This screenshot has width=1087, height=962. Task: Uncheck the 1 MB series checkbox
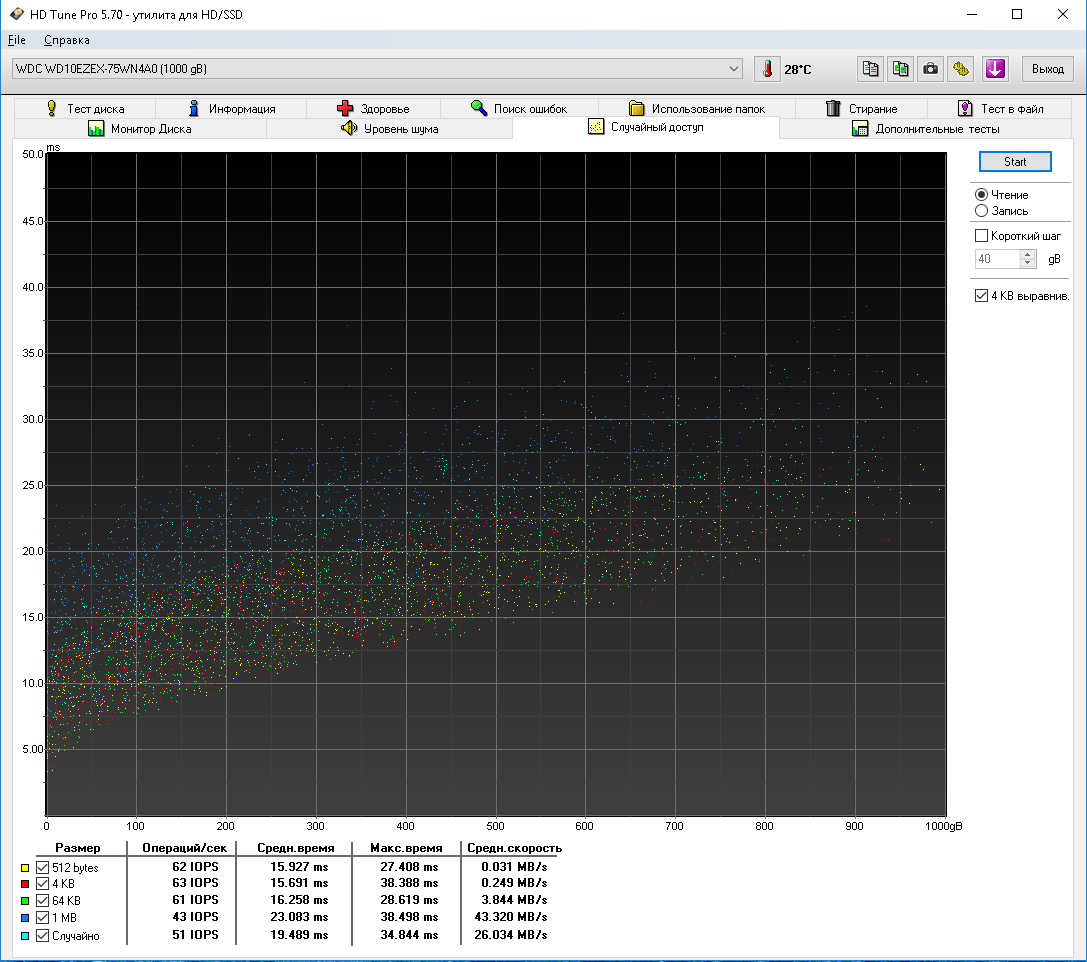(42, 918)
